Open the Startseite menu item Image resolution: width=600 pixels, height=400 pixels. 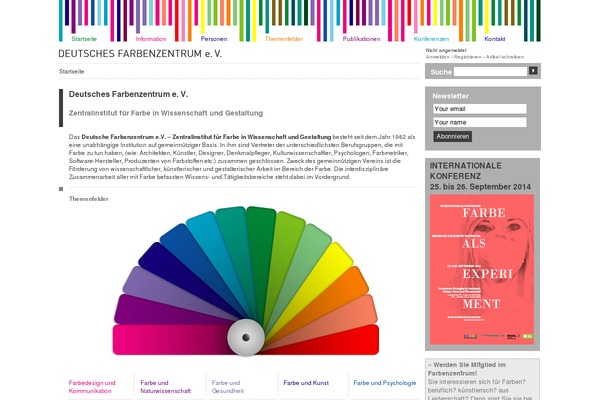point(84,39)
